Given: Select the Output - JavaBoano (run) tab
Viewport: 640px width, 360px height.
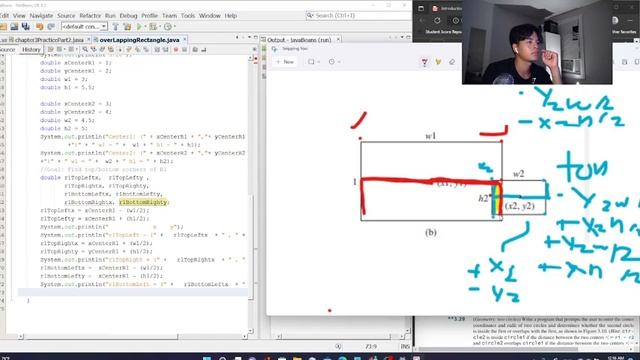Looking at the screenshot, I should [x=299, y=40].
